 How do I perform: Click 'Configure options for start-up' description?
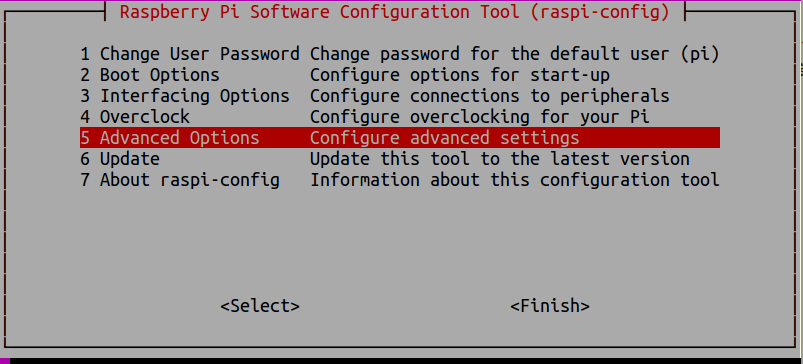pos(460,75)
